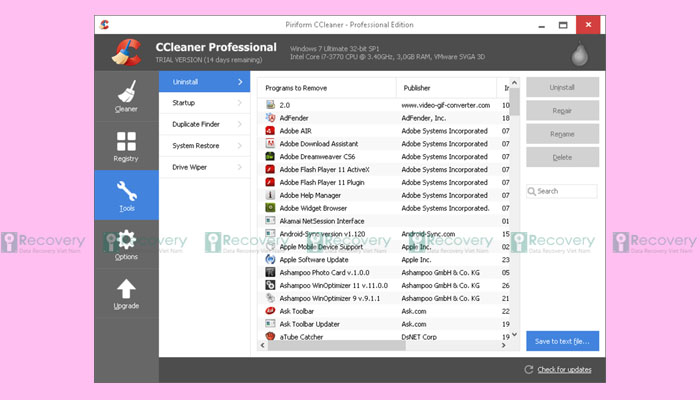Open the Drive Wiper tab
This screenshot has height=400, width=700.
(x=204, y=167)
